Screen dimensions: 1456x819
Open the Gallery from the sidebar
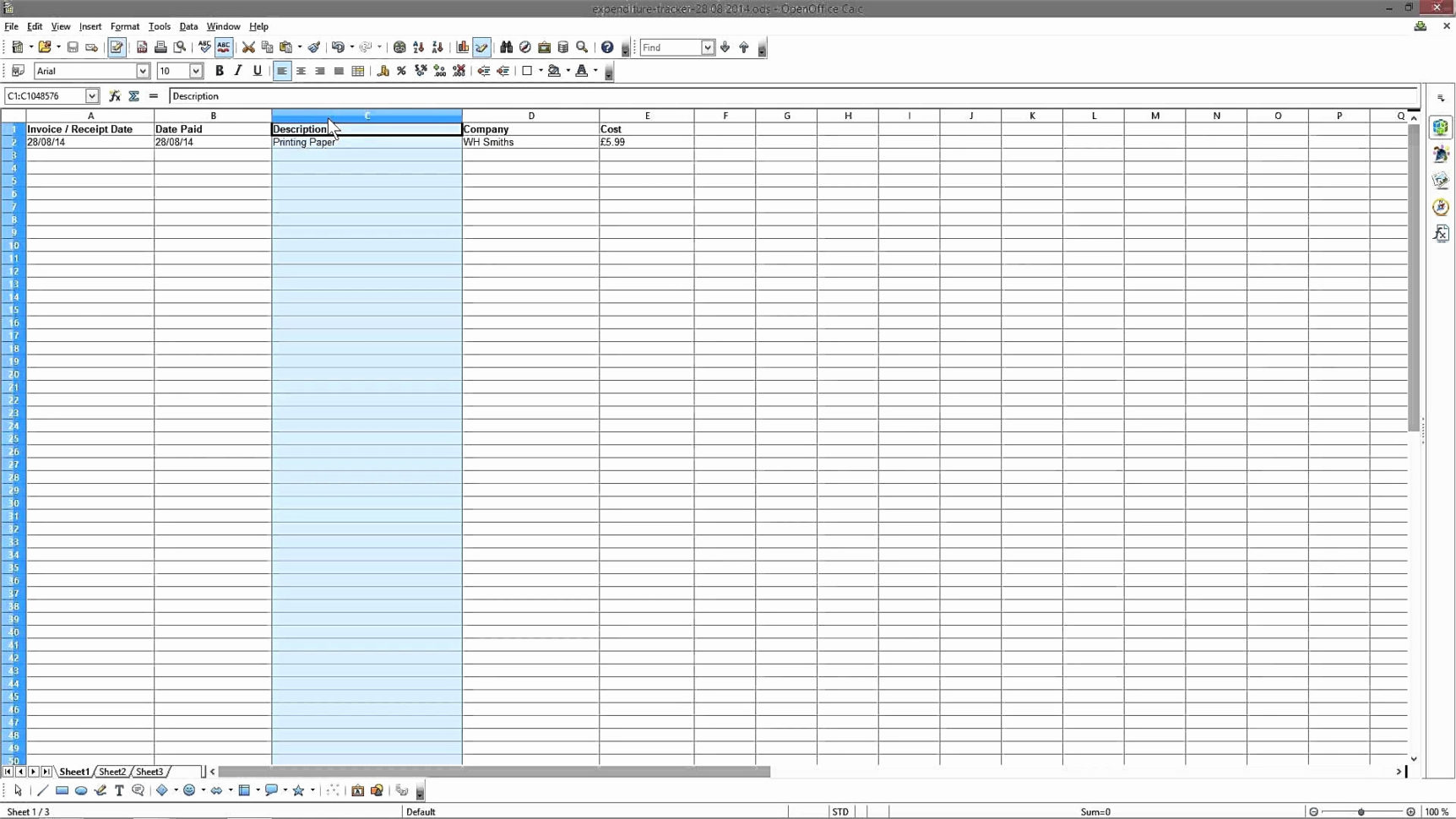(1442, 179)
